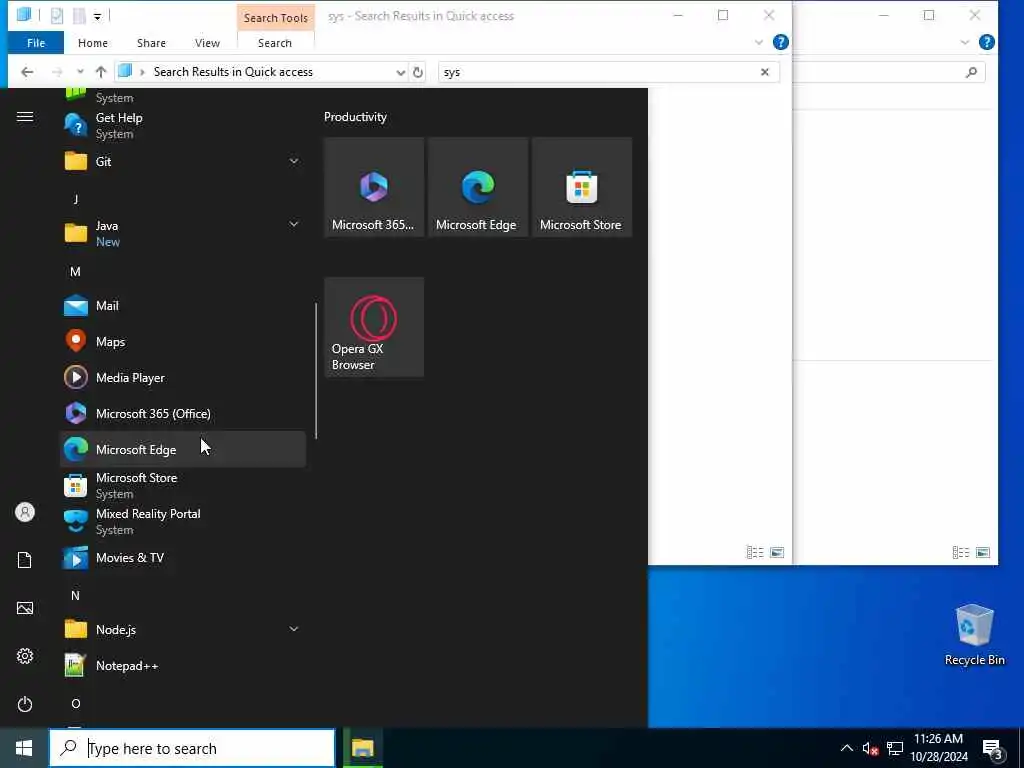The image size is (1024, 768).
Task: Open Help in the back Explorer window
Action: point(987,42)
